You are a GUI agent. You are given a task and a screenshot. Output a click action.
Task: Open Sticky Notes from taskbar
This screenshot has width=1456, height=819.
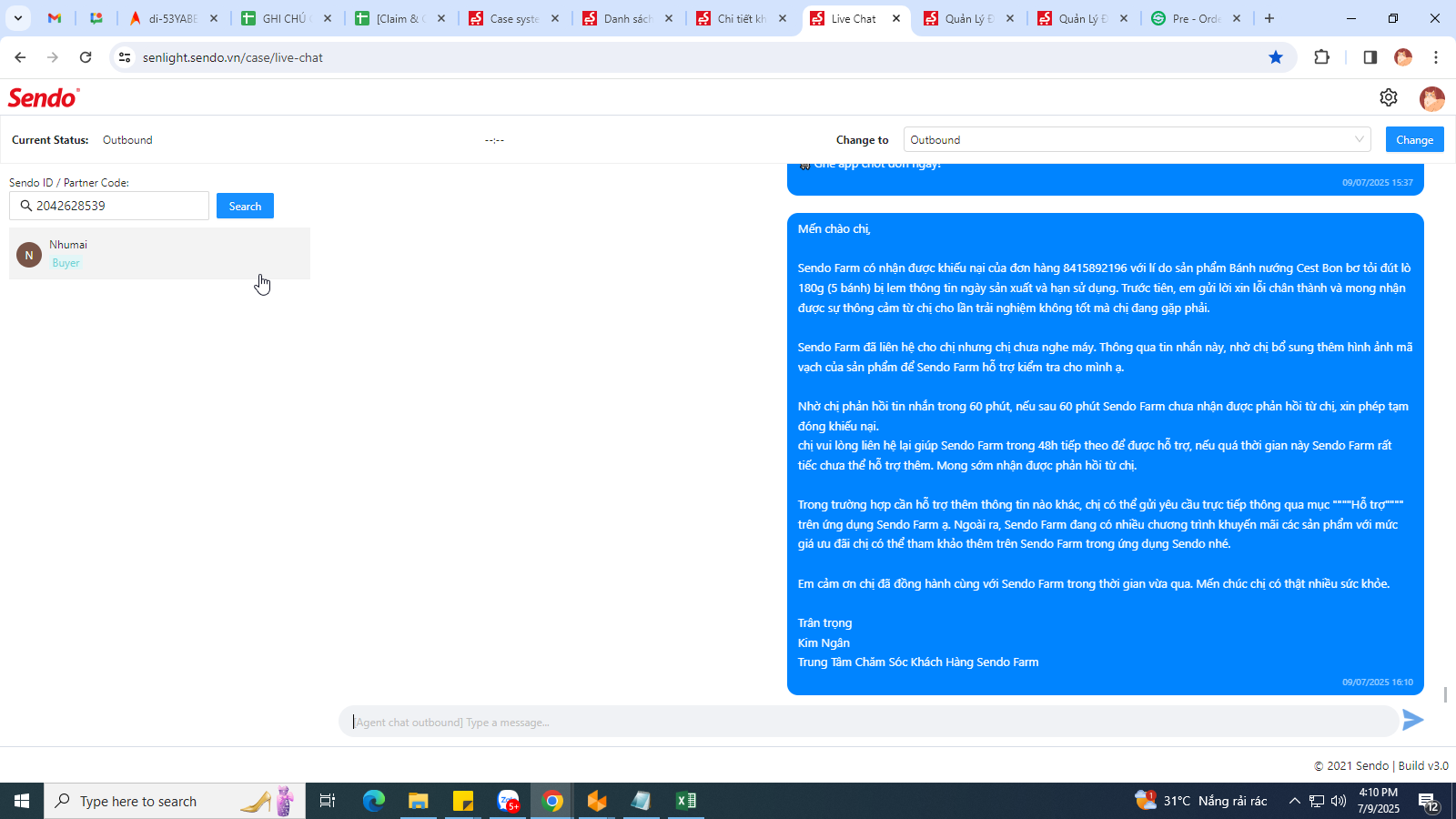click(463, 801)
